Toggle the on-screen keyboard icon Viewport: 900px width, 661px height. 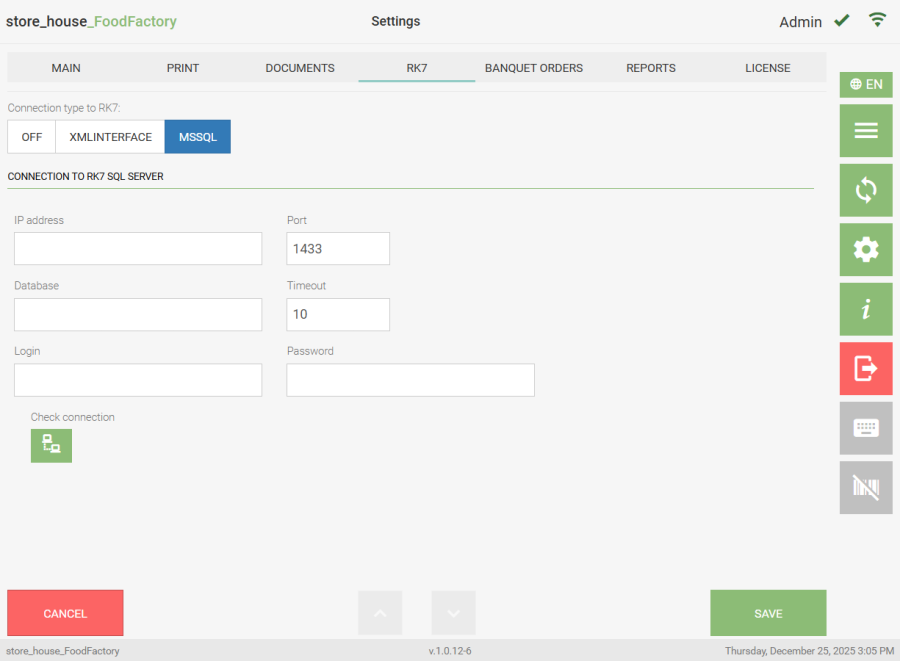[x=865, y=428]
